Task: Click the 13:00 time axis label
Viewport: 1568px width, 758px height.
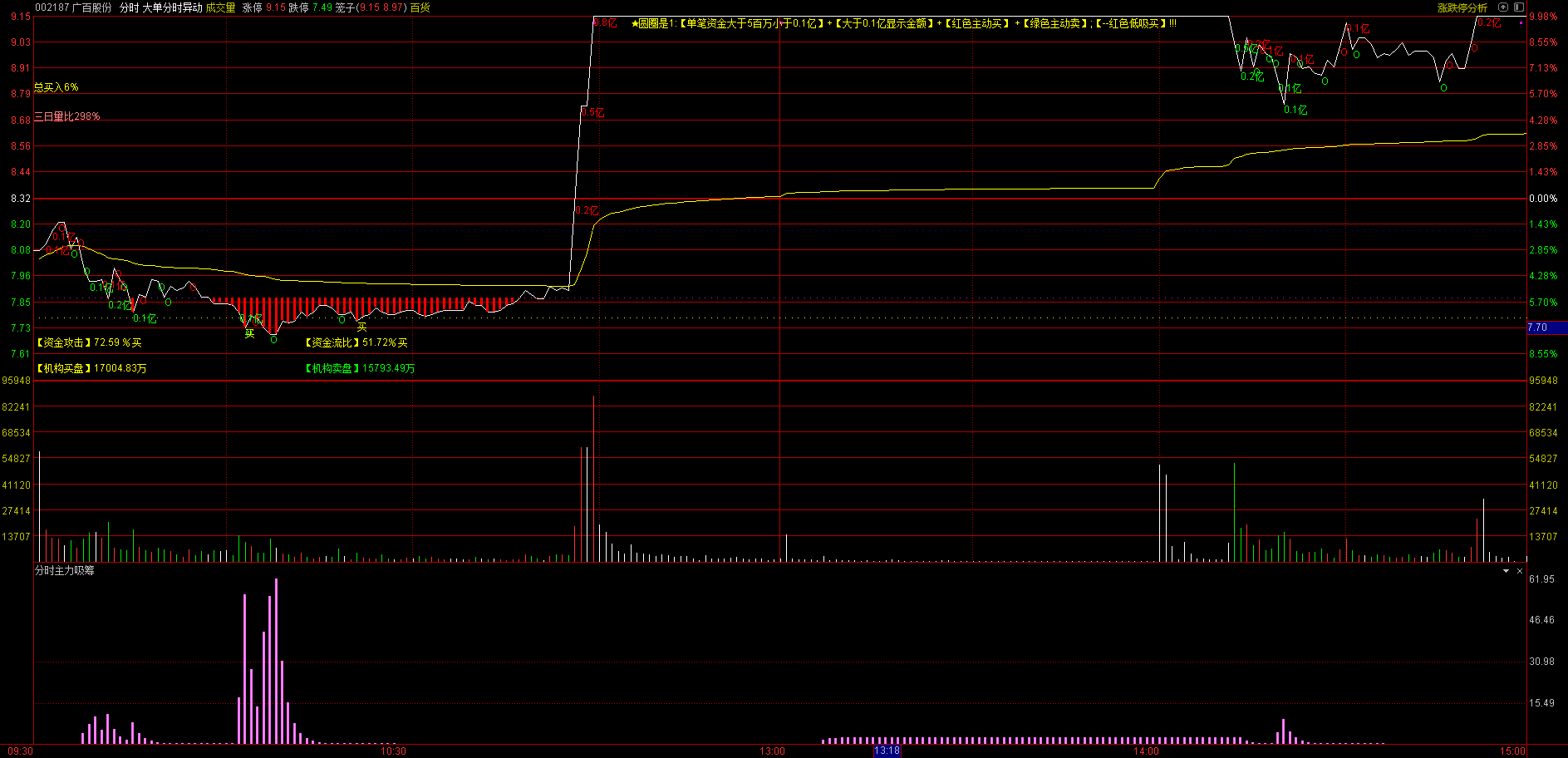Action: point(772,751)
